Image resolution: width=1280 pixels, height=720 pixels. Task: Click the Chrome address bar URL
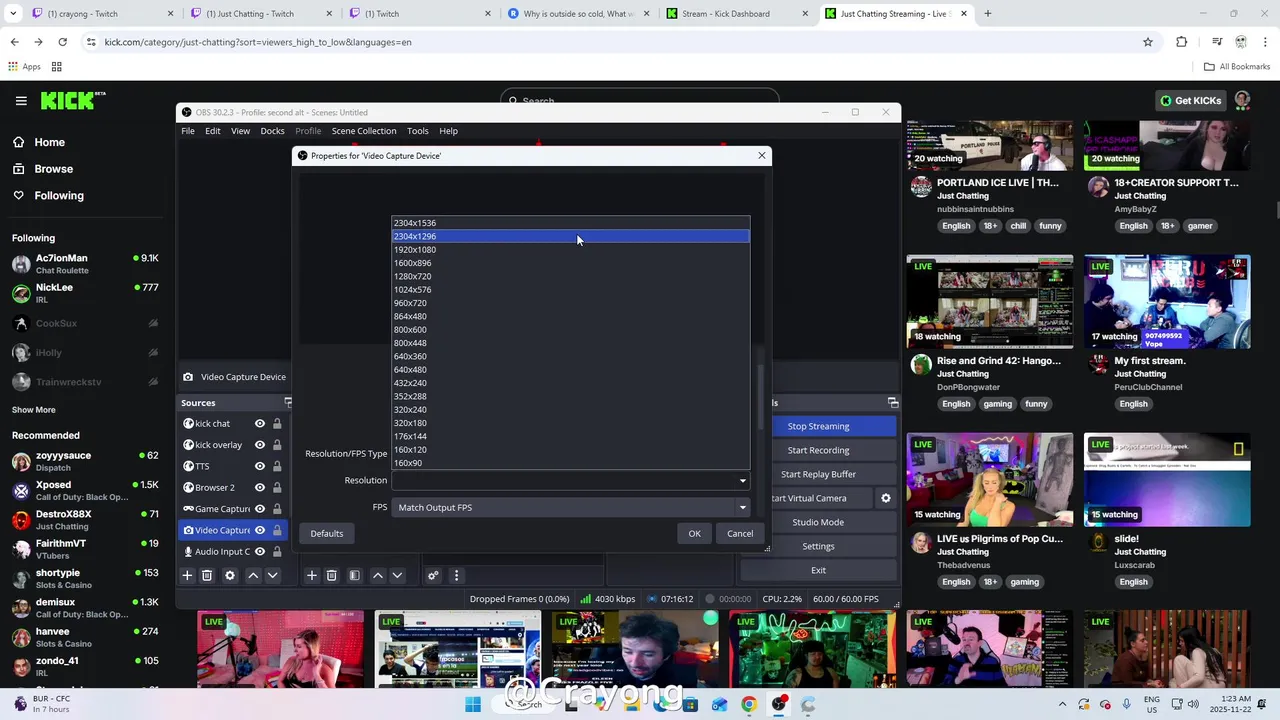(x=258, y=42)
